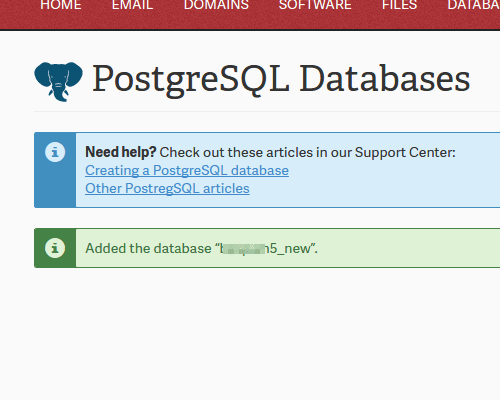Follow the Creating a PostgreSQL database link
500x400 pixels.
[187, 170]
